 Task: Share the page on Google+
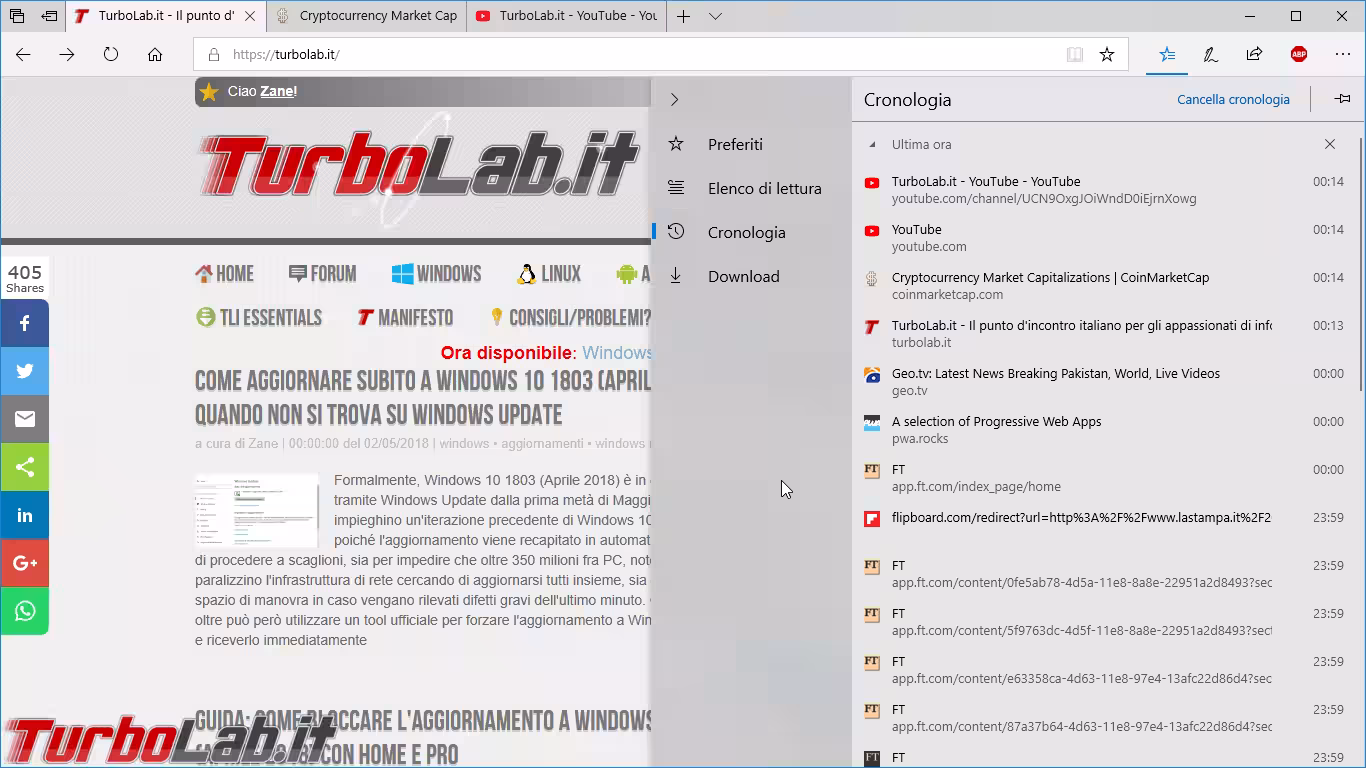[25, 563]
